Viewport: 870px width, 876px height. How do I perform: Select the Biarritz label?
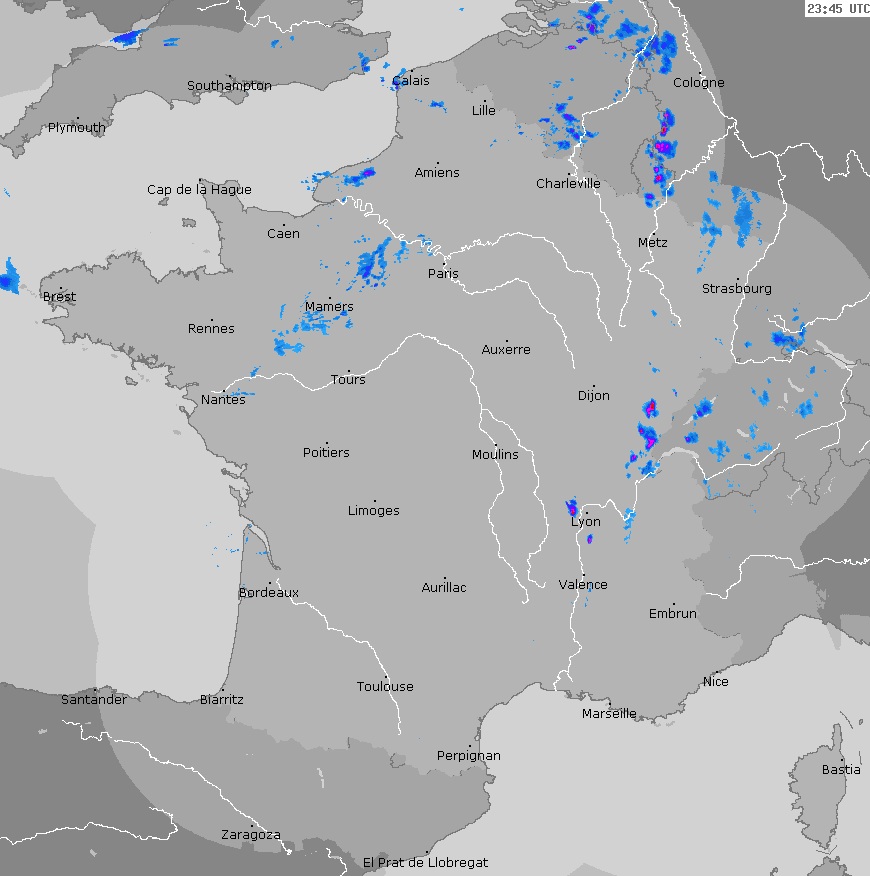click(222, 699)
